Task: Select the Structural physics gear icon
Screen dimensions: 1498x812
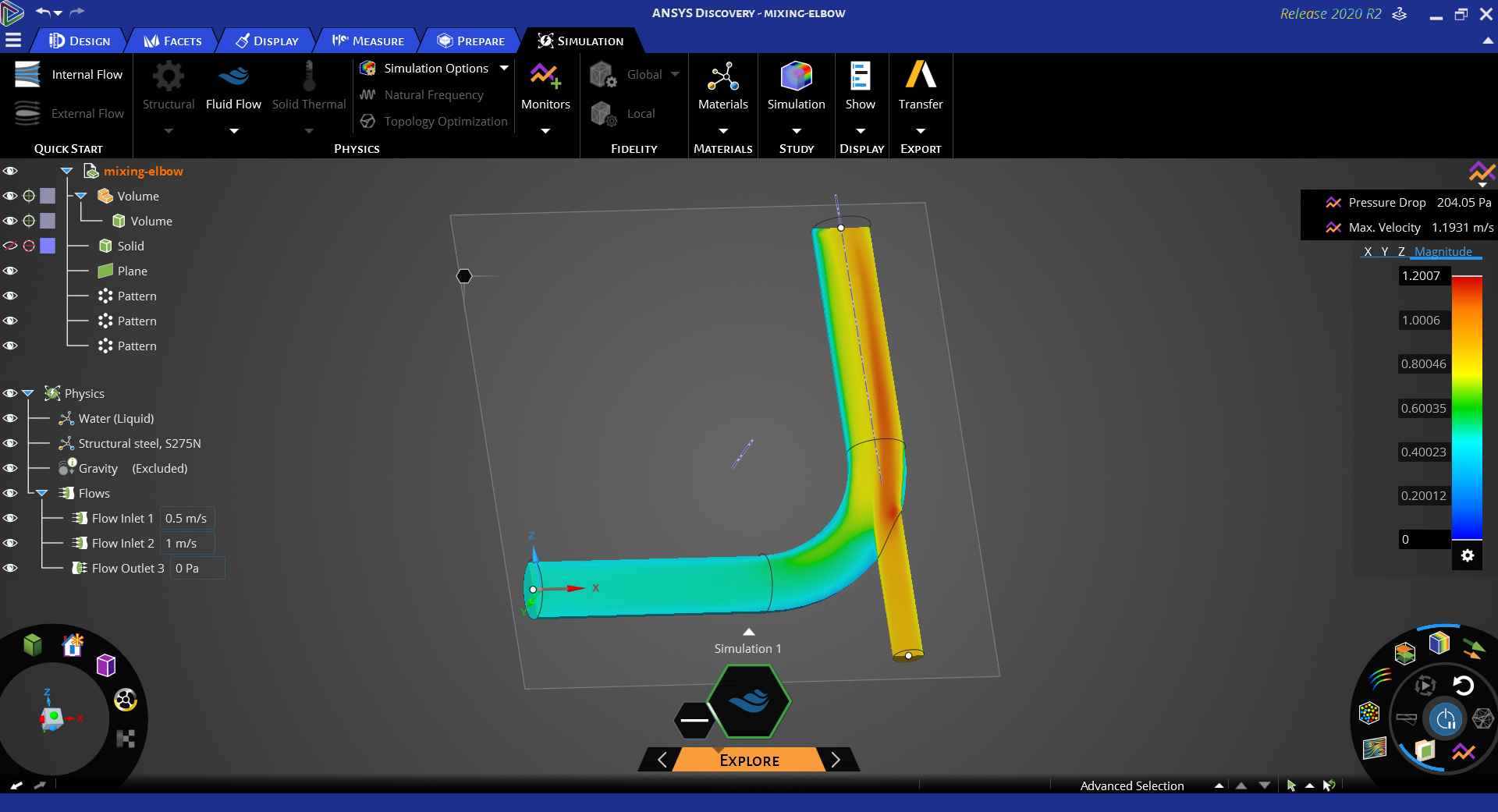Action: 169,76
